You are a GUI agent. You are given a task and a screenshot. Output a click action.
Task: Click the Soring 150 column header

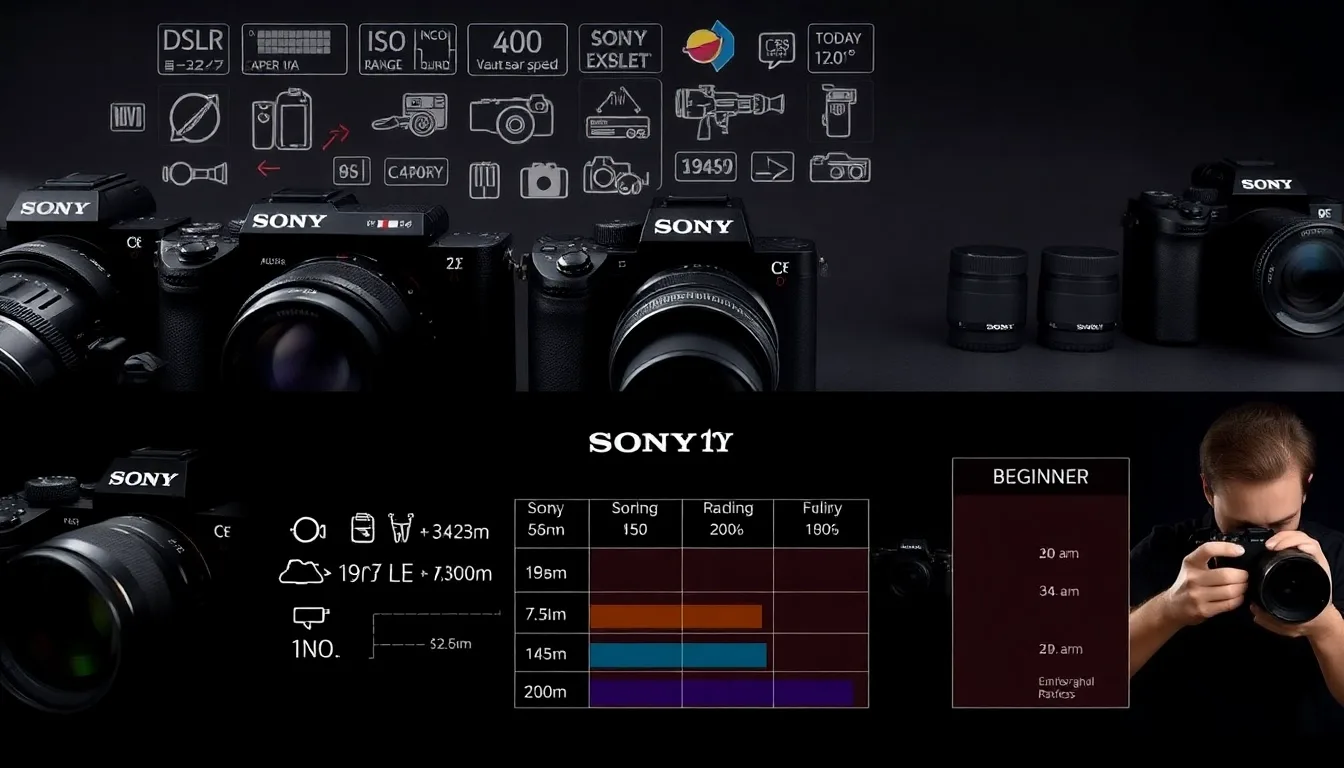635,519
